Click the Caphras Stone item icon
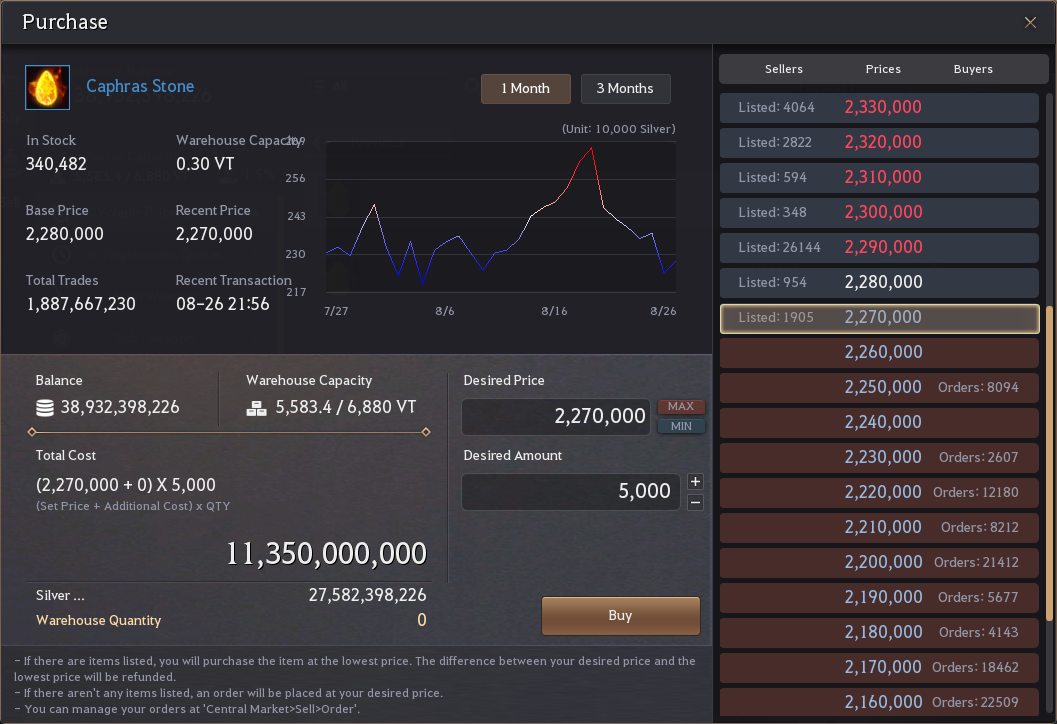 [48, 88]
